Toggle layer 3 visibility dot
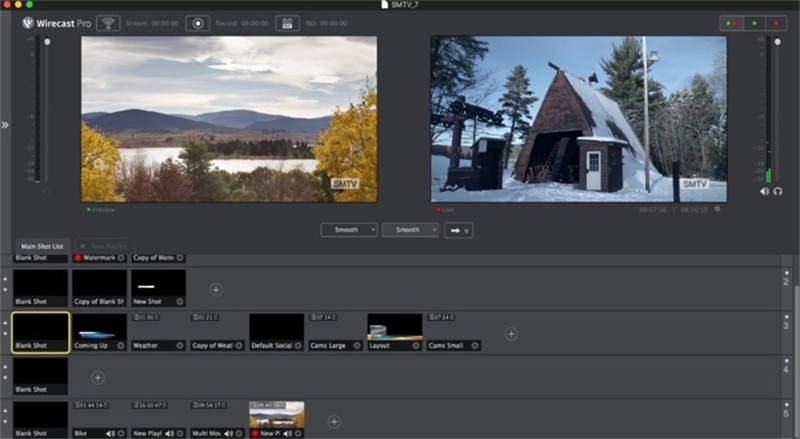This screenshot has height=439, width=800. [x=786, y=317]
